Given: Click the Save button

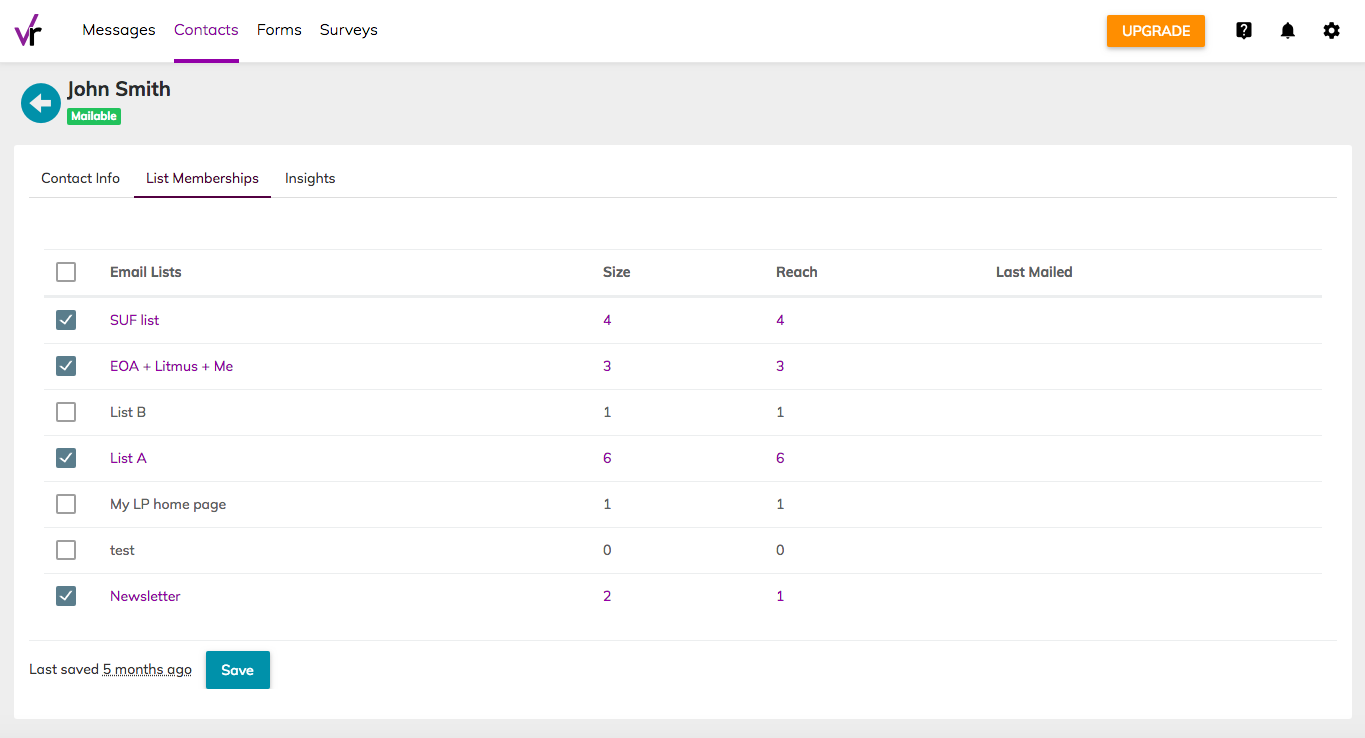Looking at the screenshot, I should [238, 670].
